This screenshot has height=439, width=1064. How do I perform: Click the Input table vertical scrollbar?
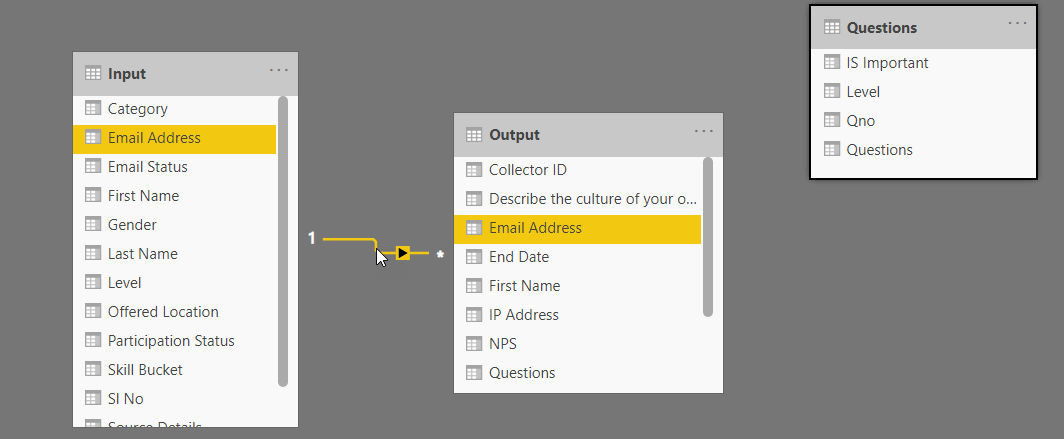point(283,240)
